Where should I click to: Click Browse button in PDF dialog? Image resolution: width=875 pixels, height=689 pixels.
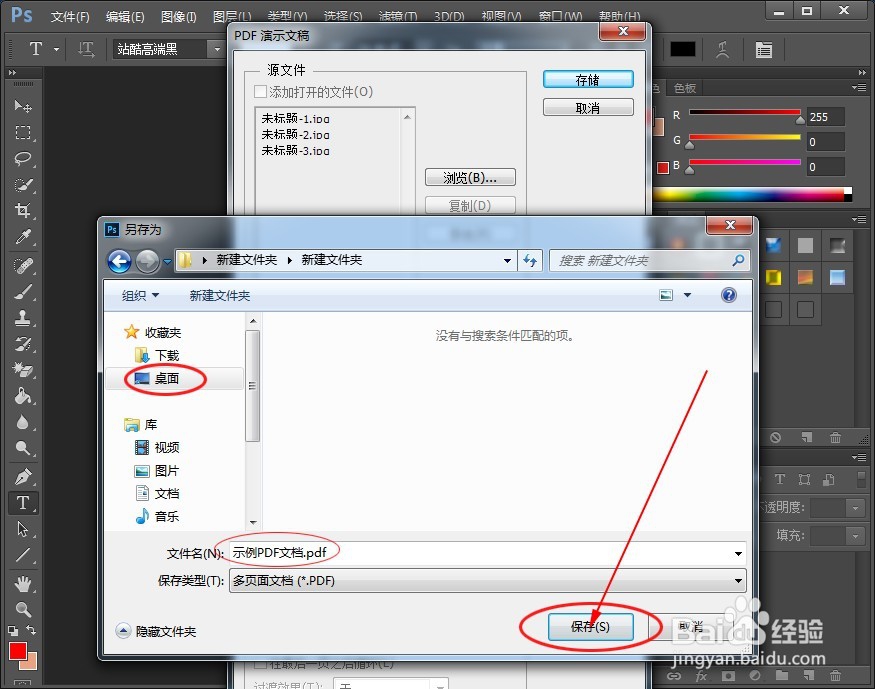[470, 178]
